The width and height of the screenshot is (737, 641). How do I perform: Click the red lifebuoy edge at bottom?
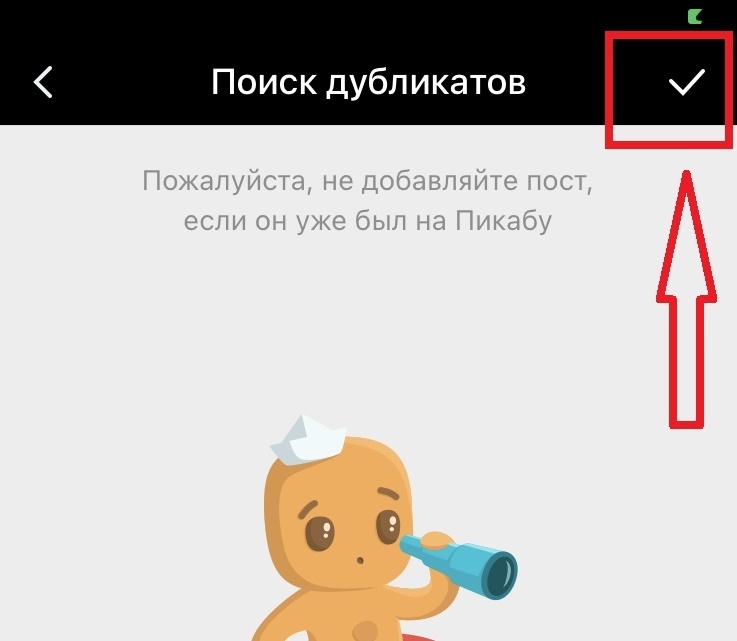(x=418, y=637)
